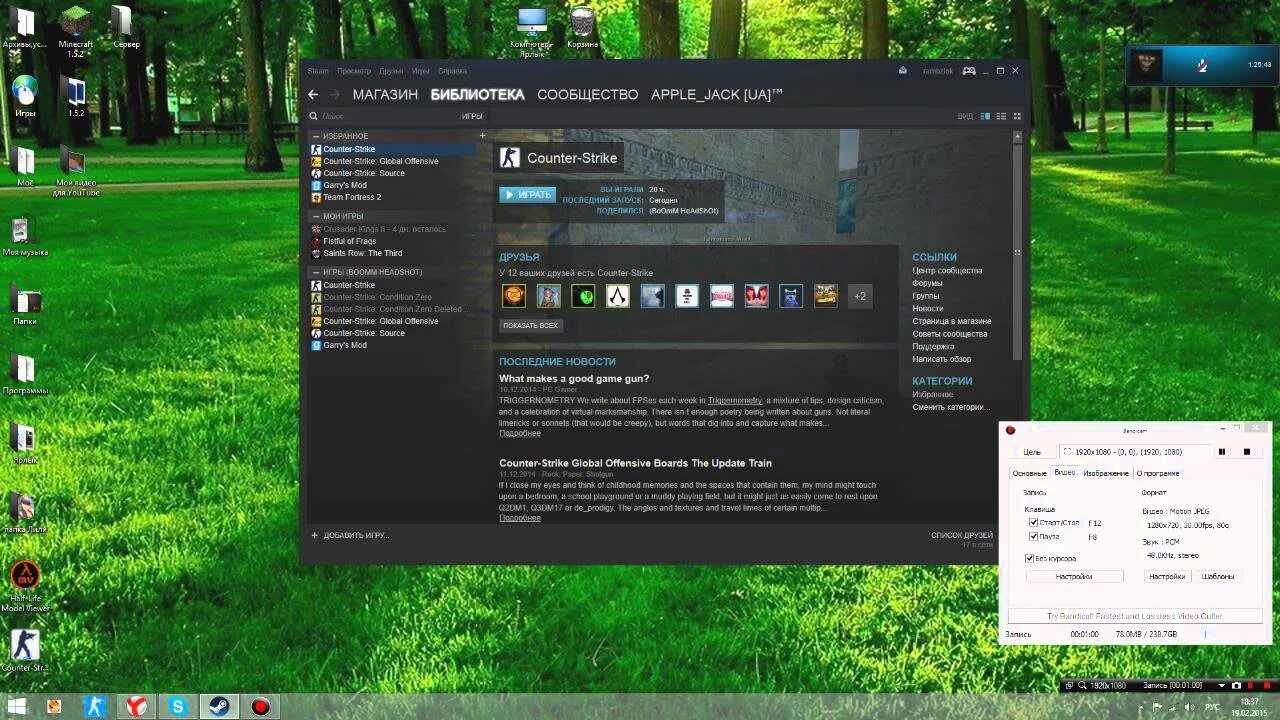
Task: Go to the МАГАЗИН section
Action: [385, 95]
